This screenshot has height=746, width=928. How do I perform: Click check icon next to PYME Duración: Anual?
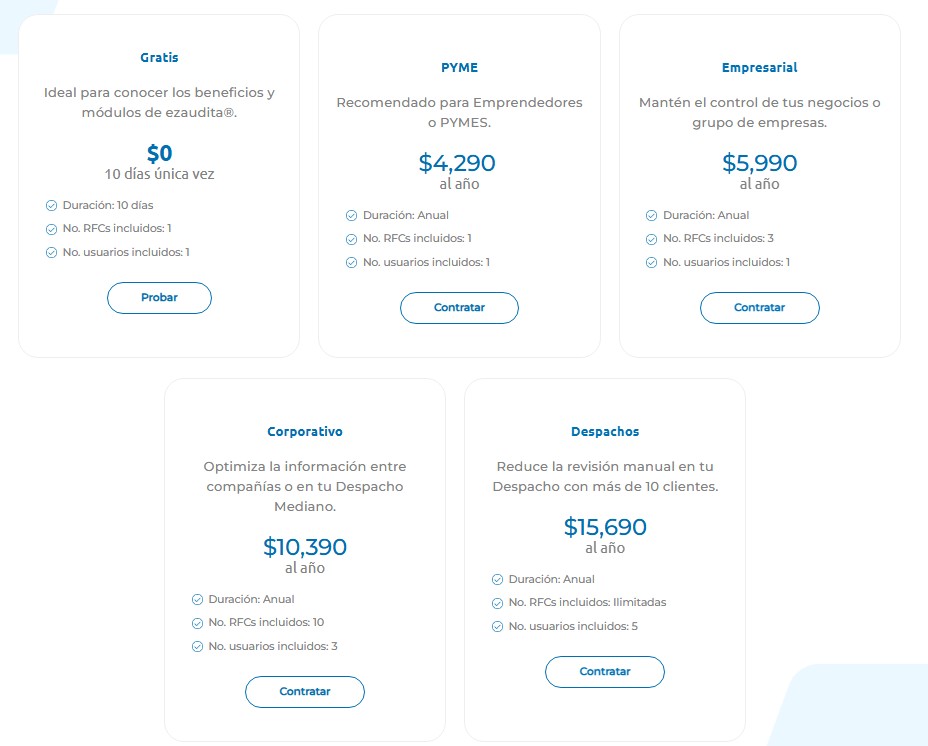(352, 216)
